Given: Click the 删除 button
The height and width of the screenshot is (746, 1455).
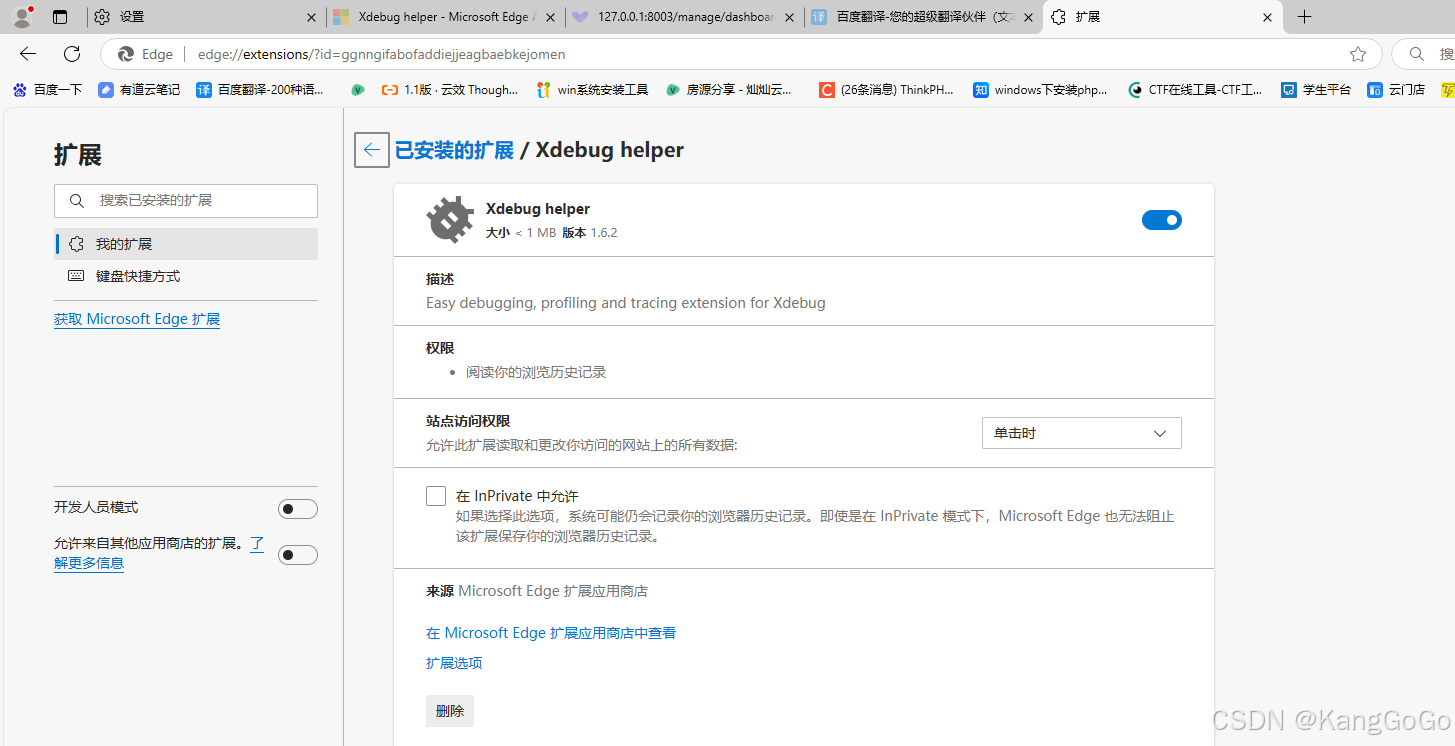Looking at the screenshot, I should [450, 711].
